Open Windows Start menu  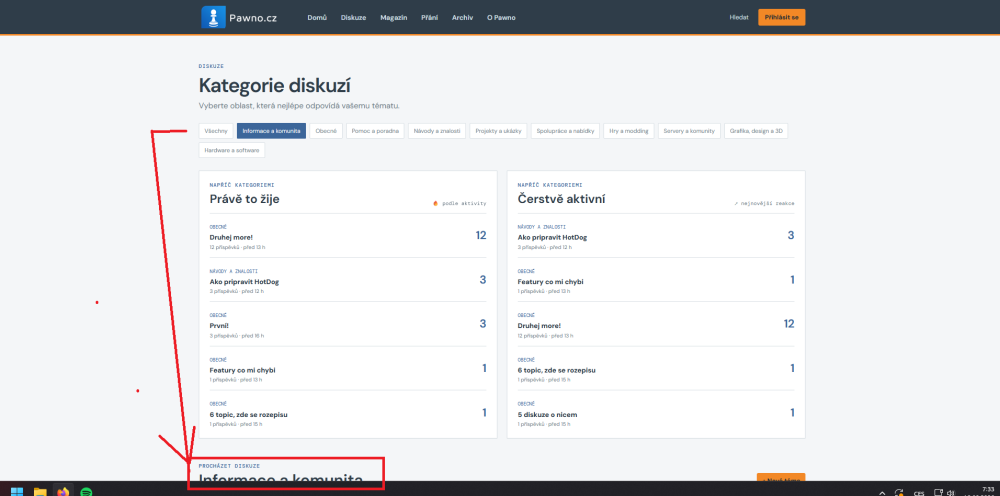17,492
